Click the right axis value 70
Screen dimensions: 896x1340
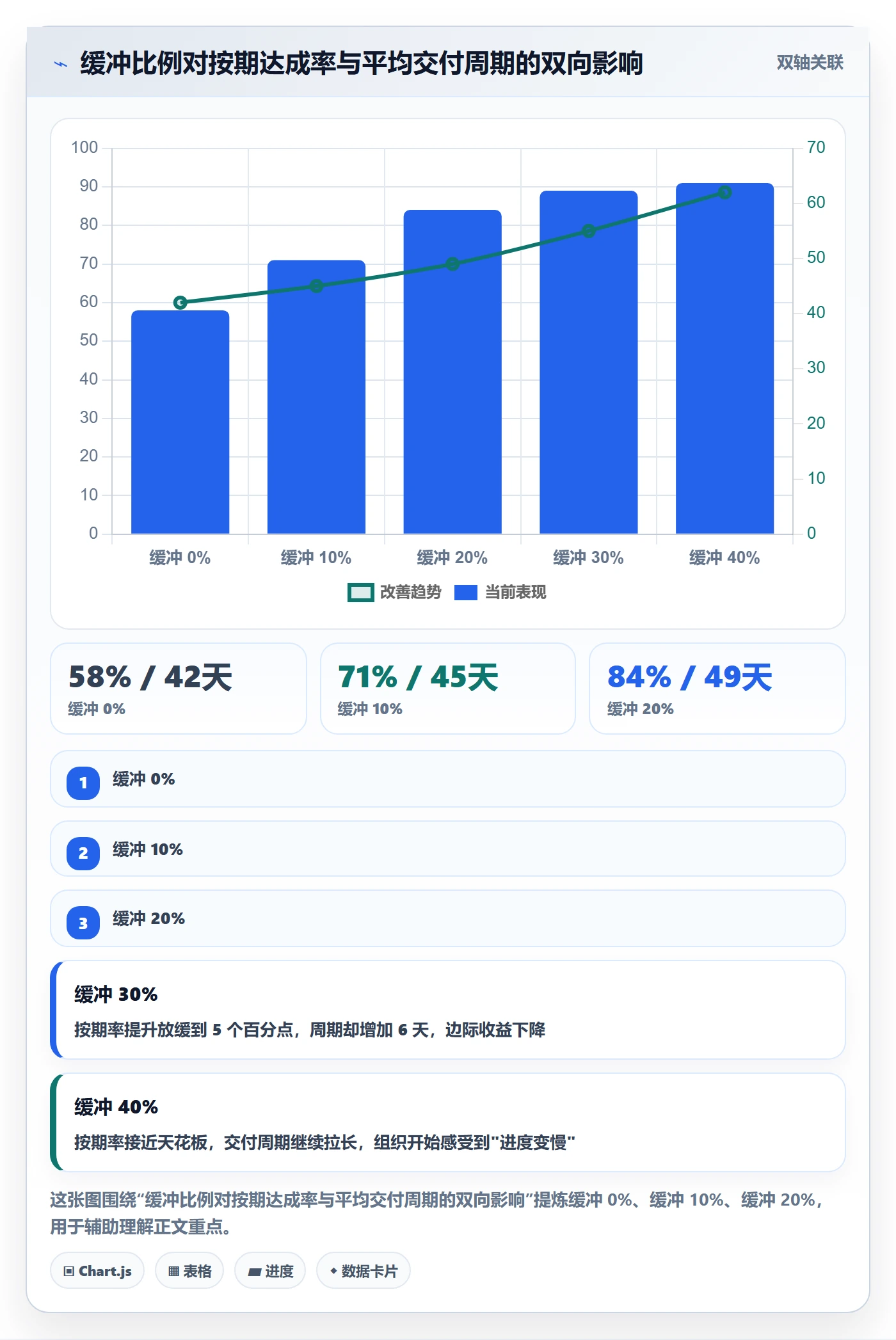tap(816, 148)
